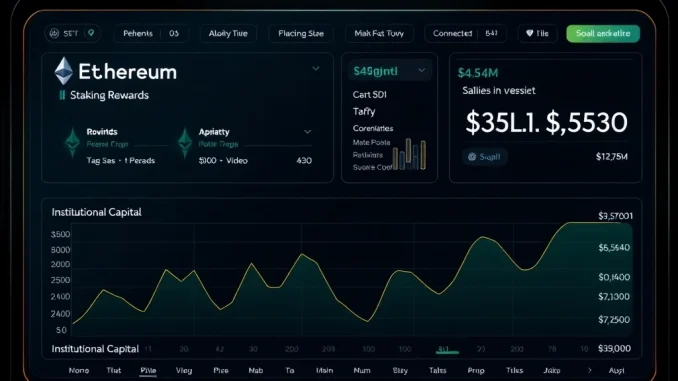Click the green Apriatty Ethereum icon
The image size is (678, 381).
pyautogui.click(x=185, y=142)
